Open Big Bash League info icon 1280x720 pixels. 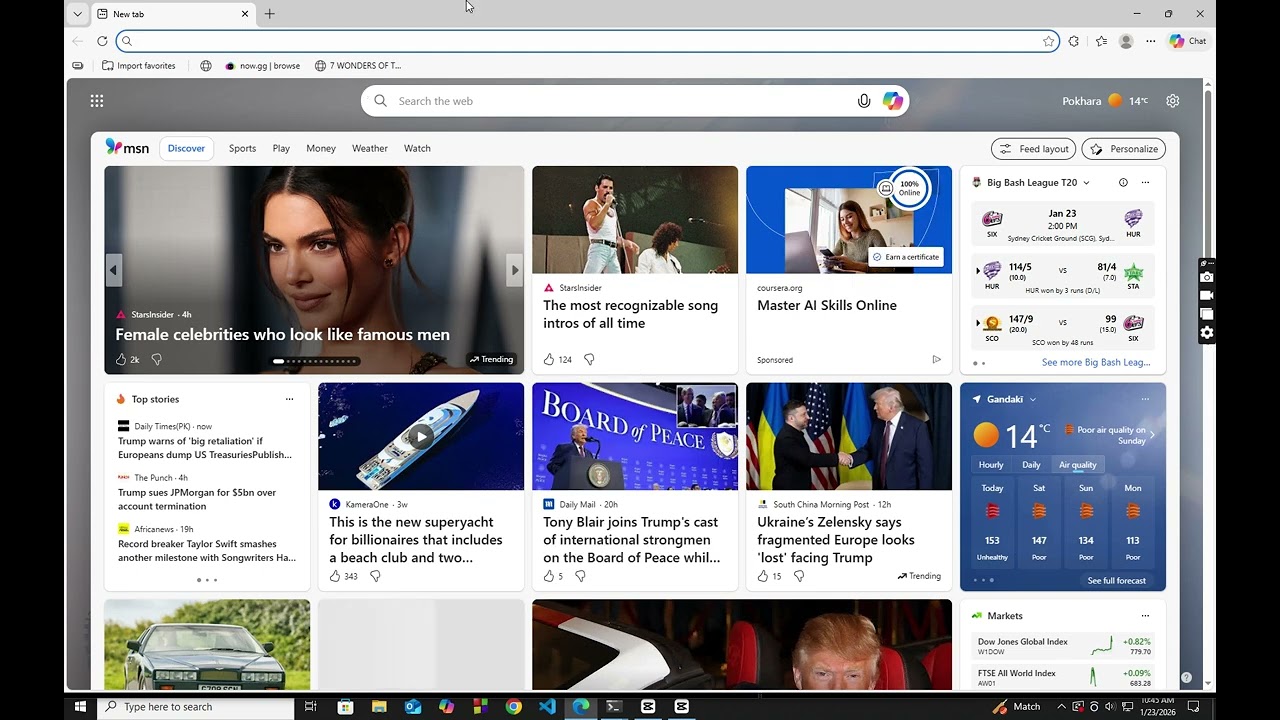point(1123,183)
